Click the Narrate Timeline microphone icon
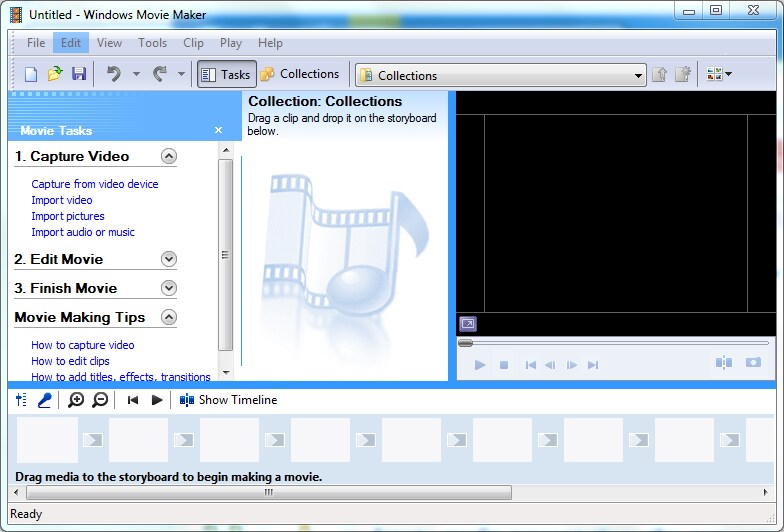Viewport: 784px width, 532px height. 44,400
